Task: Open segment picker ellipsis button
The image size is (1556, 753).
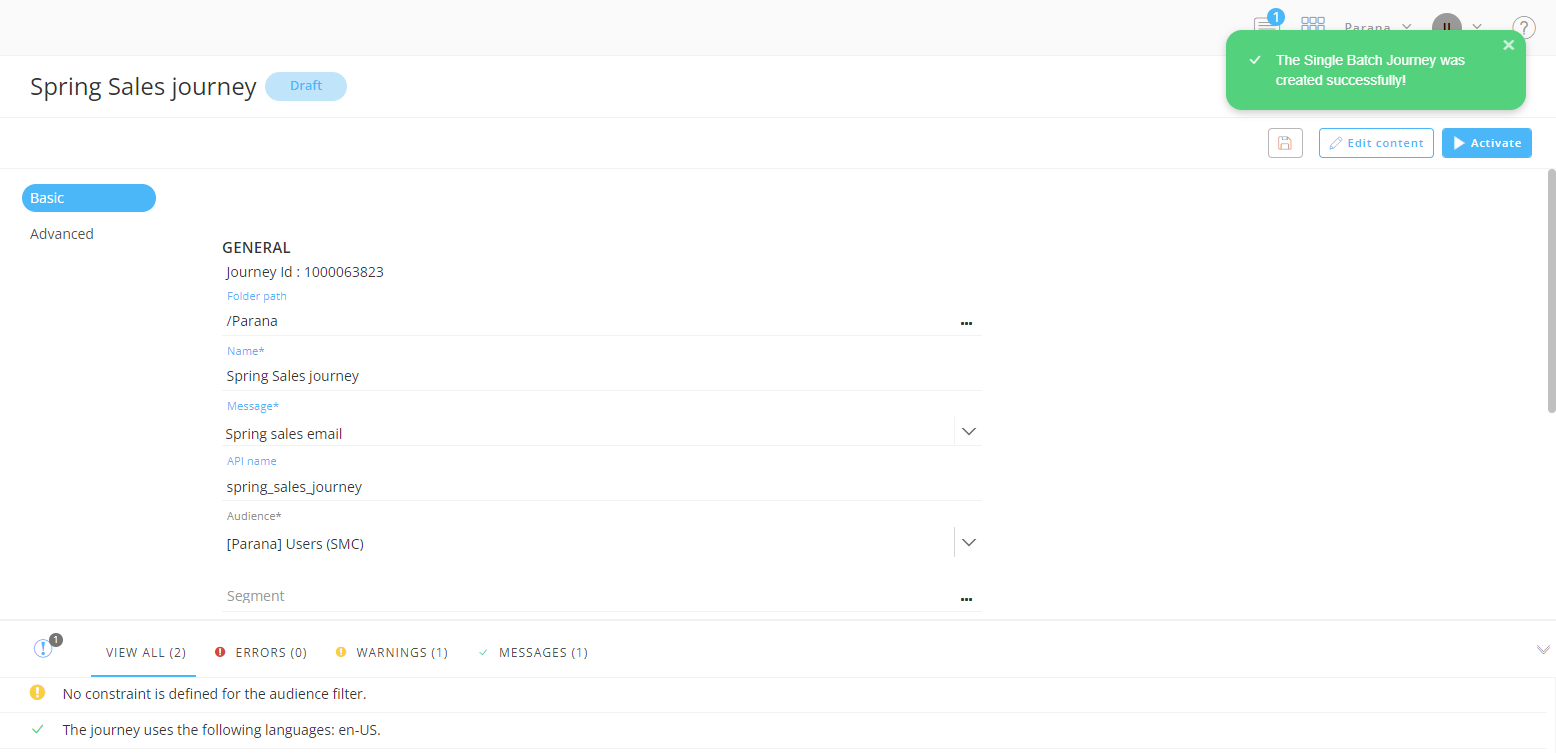Action: point(966,598)
